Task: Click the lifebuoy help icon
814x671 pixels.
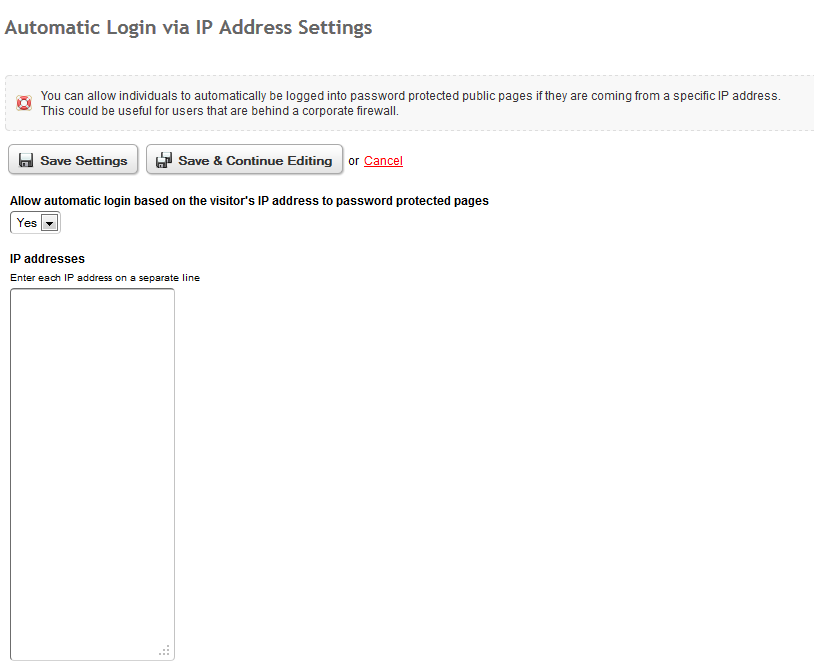Action: [x=24, y=103]
